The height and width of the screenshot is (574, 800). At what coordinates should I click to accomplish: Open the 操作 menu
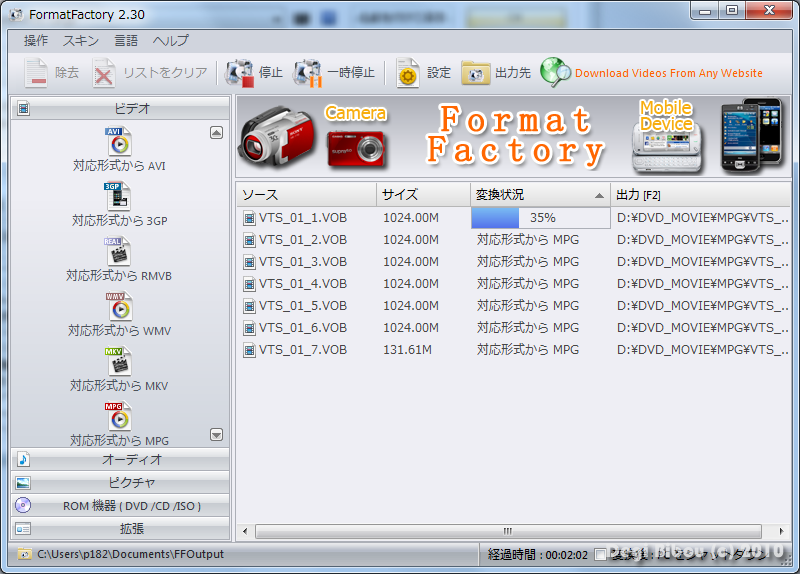[x=36, y=41]
